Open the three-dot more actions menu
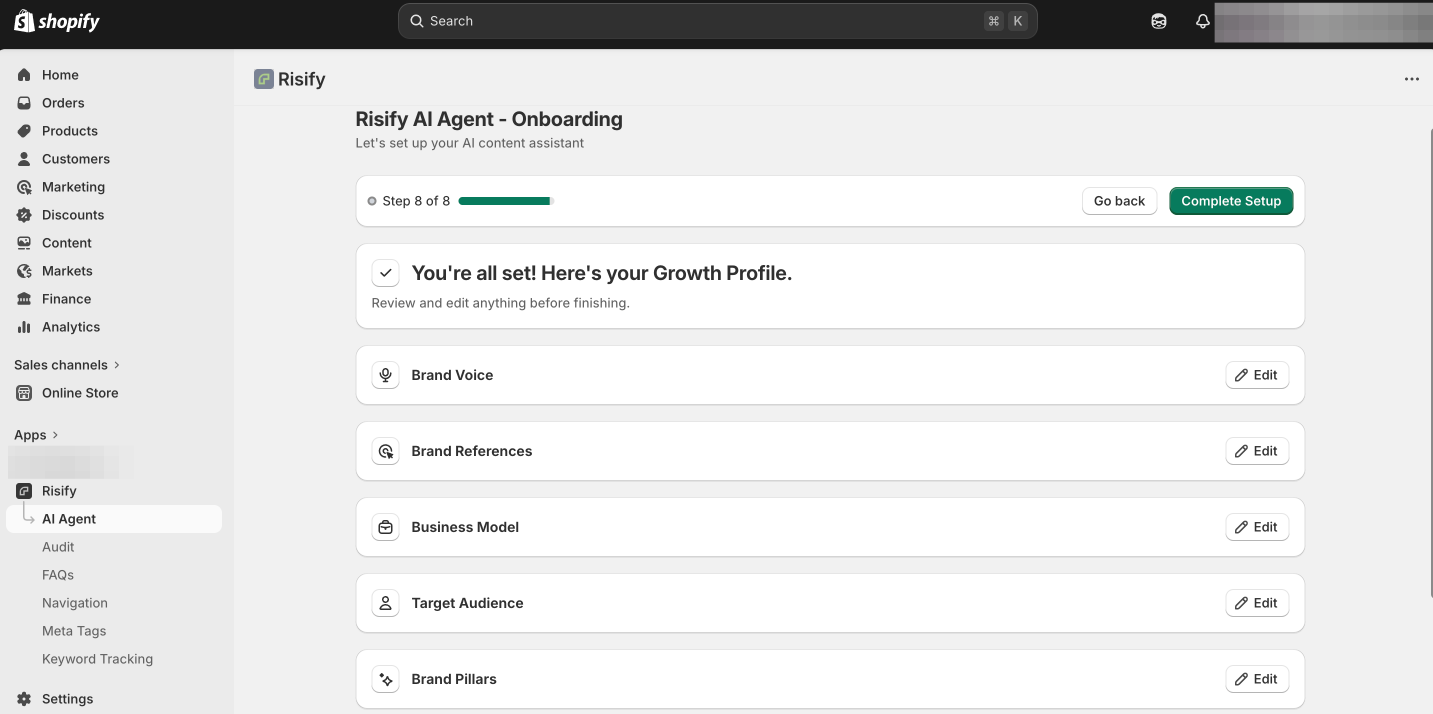Screen dimensions: 1433x714 (x=1411, y=79)
